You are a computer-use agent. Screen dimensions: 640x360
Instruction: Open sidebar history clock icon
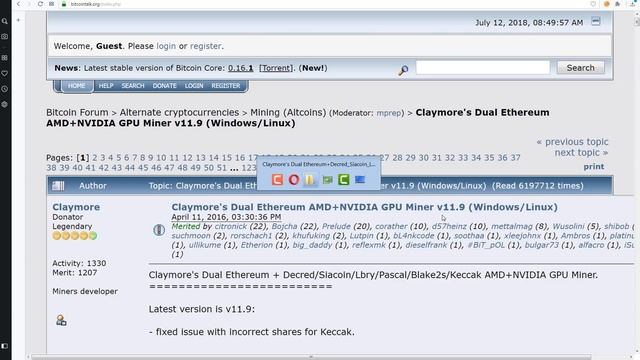point(4,89)
